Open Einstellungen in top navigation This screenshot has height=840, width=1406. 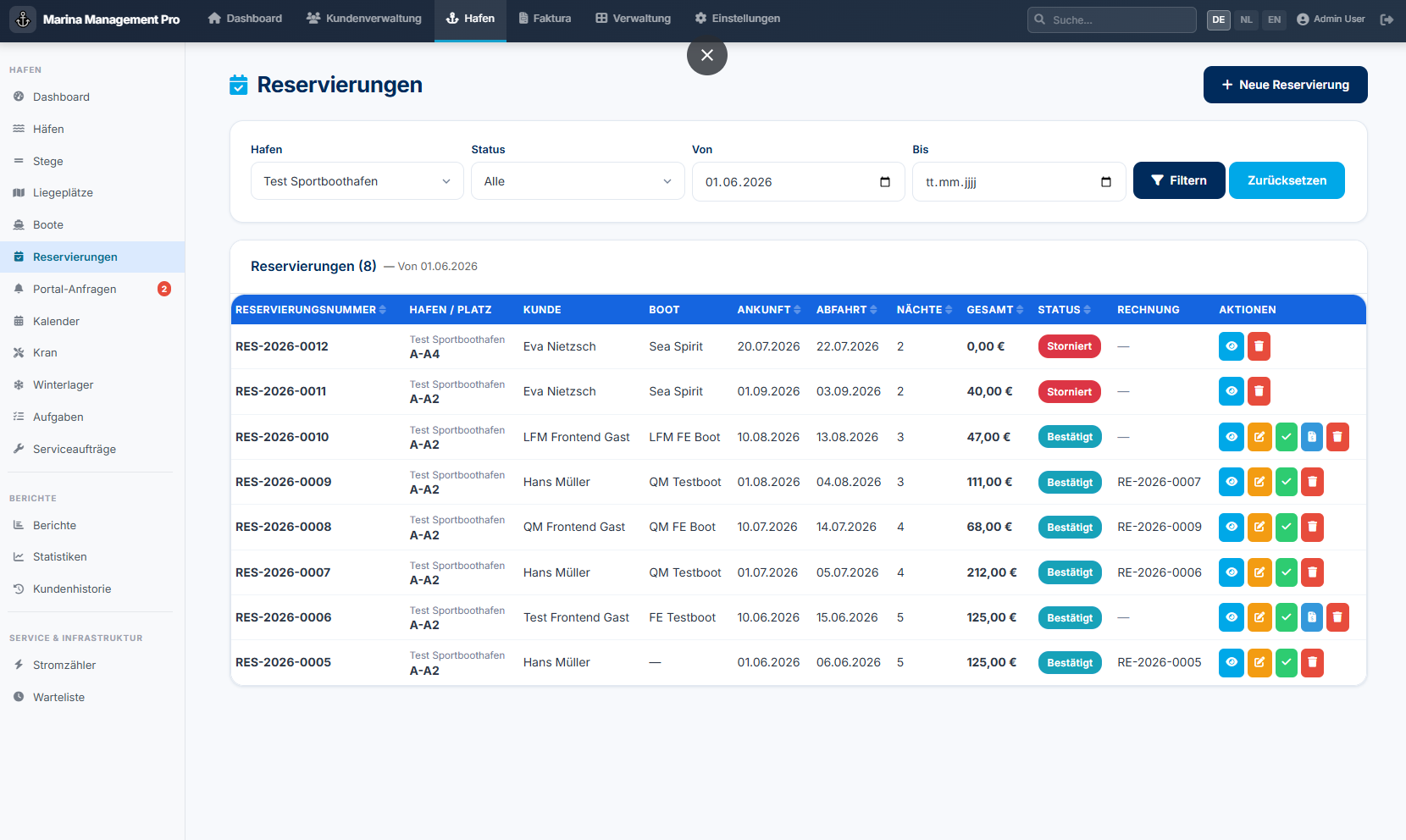point(737,19)
